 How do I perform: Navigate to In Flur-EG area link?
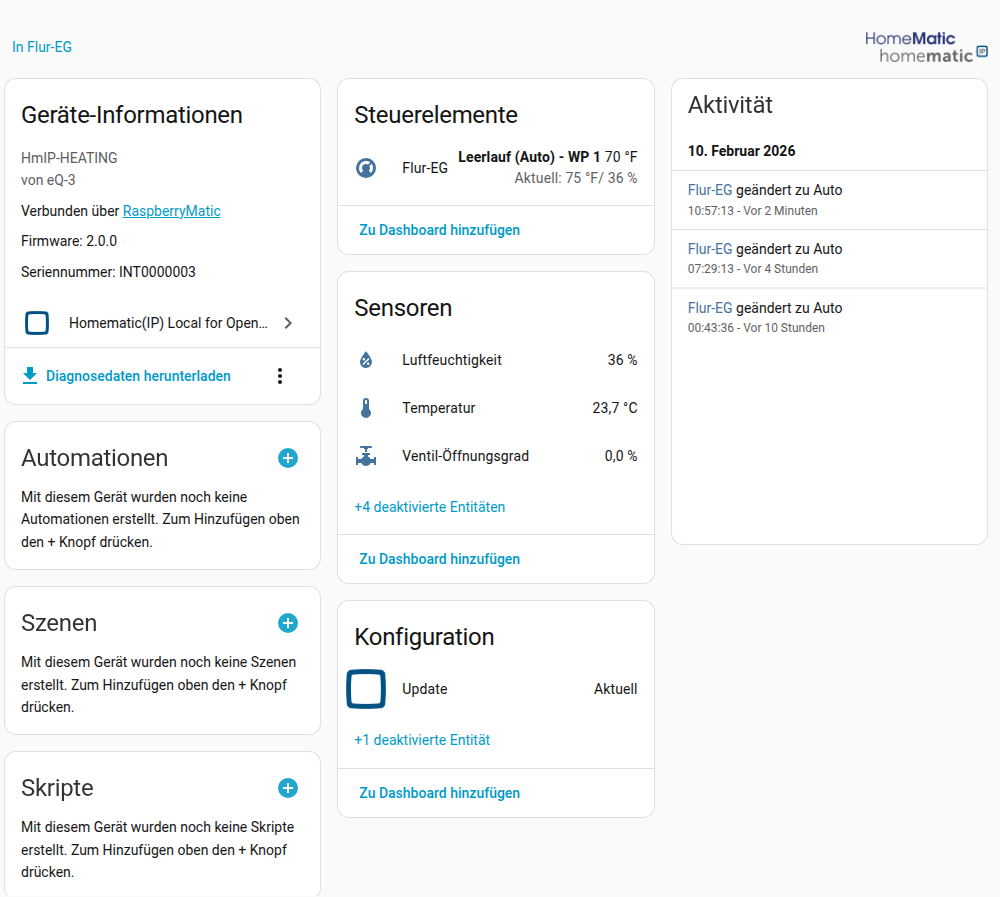[42, 47]
